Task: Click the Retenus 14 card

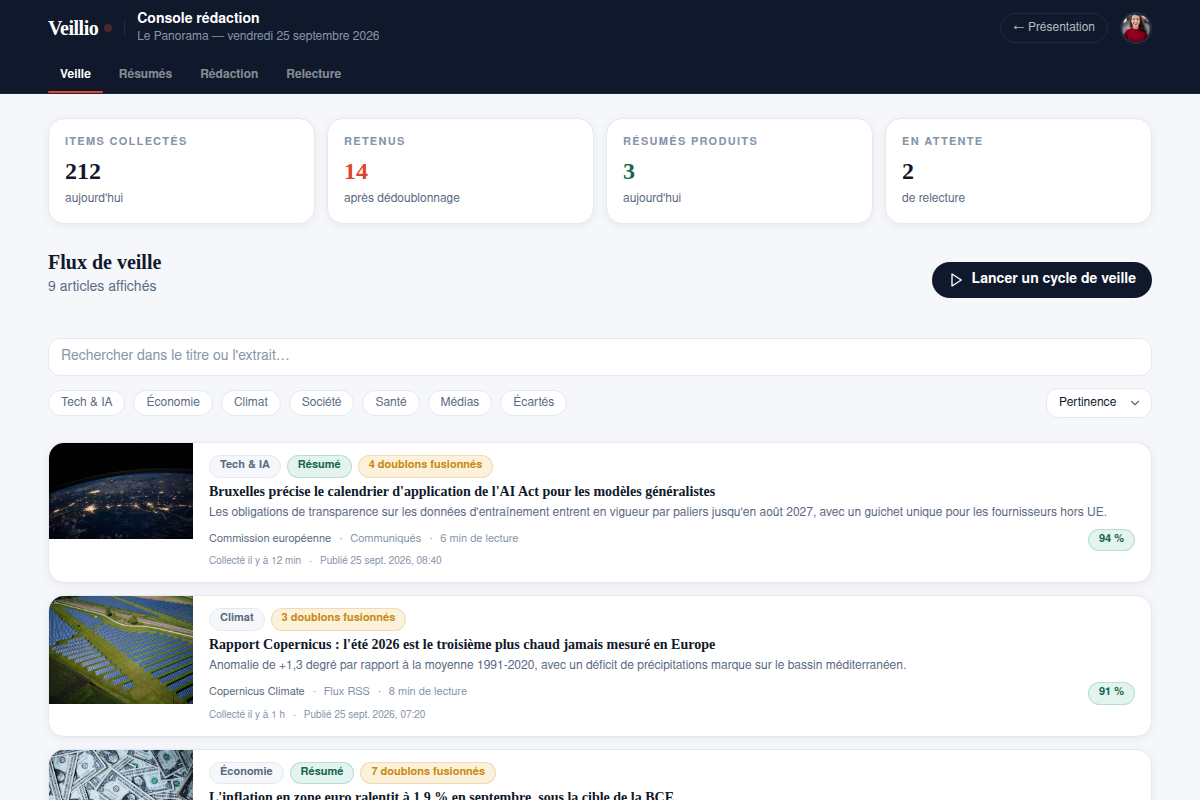Action: click(460, 171)
